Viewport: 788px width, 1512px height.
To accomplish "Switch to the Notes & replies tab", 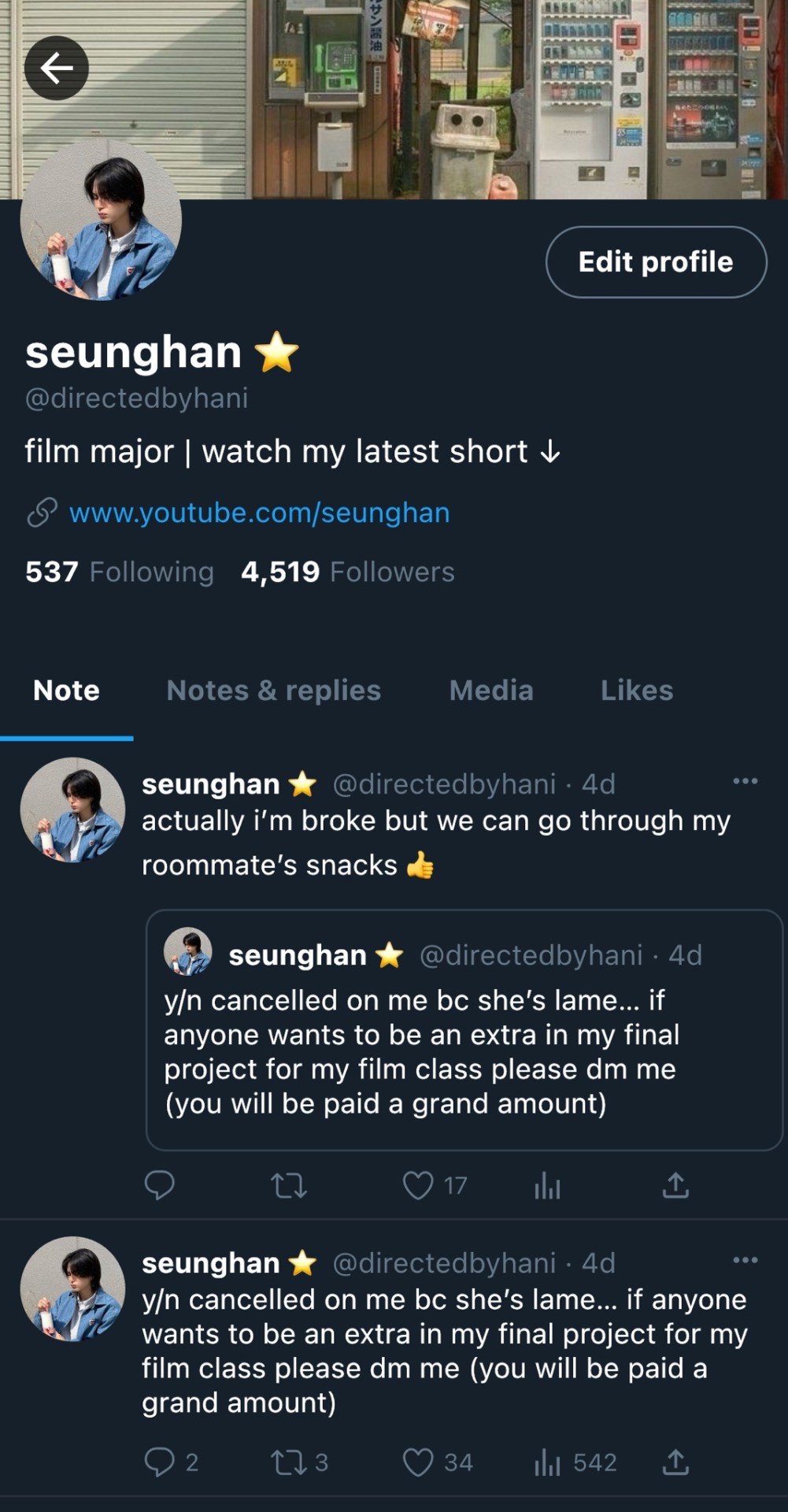I will 274,691.
